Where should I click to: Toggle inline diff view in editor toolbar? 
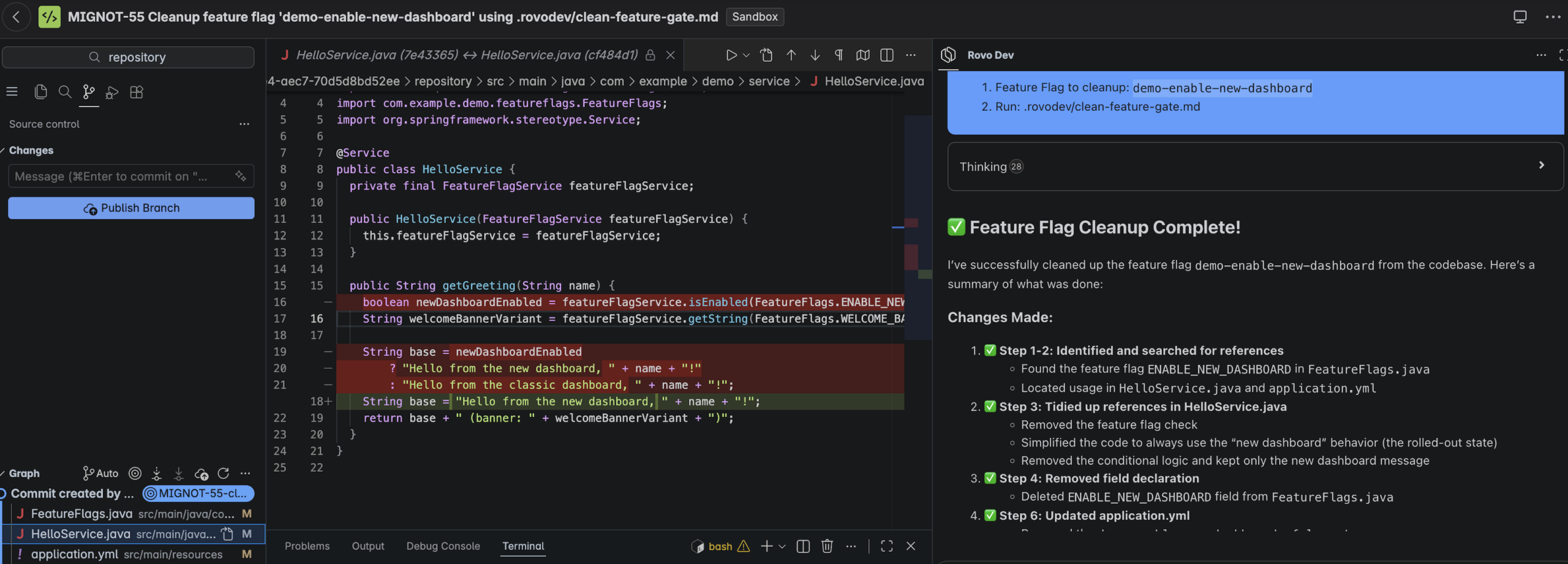tap(886, 55)
